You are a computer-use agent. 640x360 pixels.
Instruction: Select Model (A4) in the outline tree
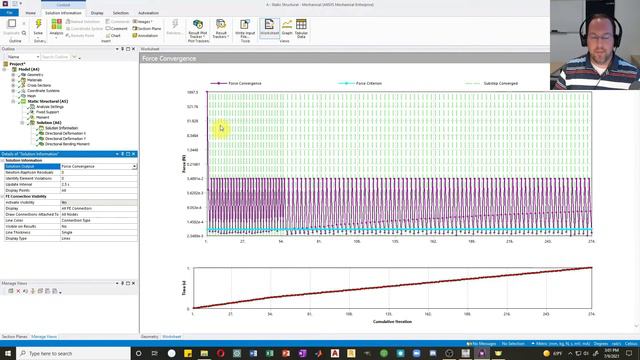(29, 69)
